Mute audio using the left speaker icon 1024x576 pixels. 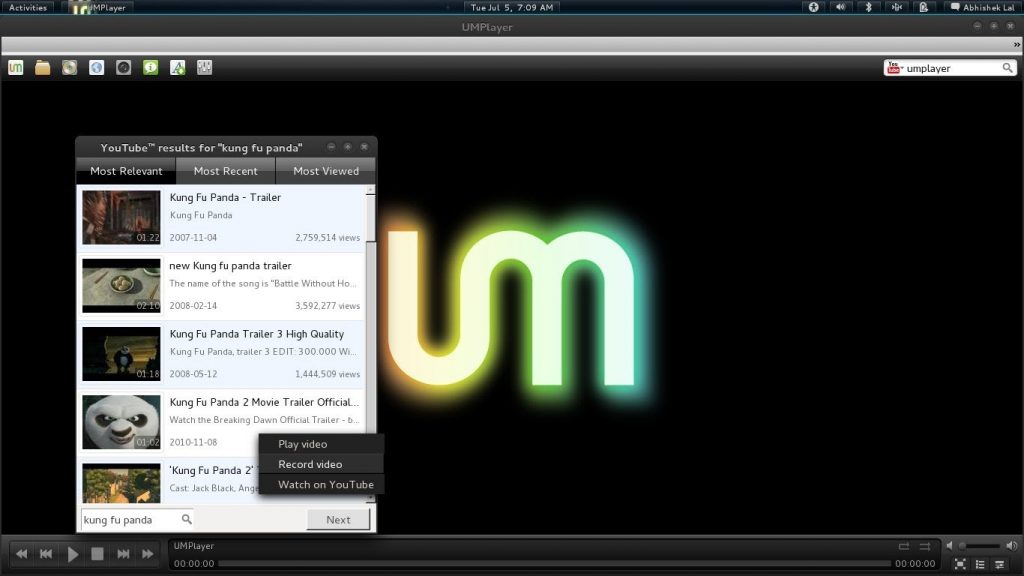point(948,545)
